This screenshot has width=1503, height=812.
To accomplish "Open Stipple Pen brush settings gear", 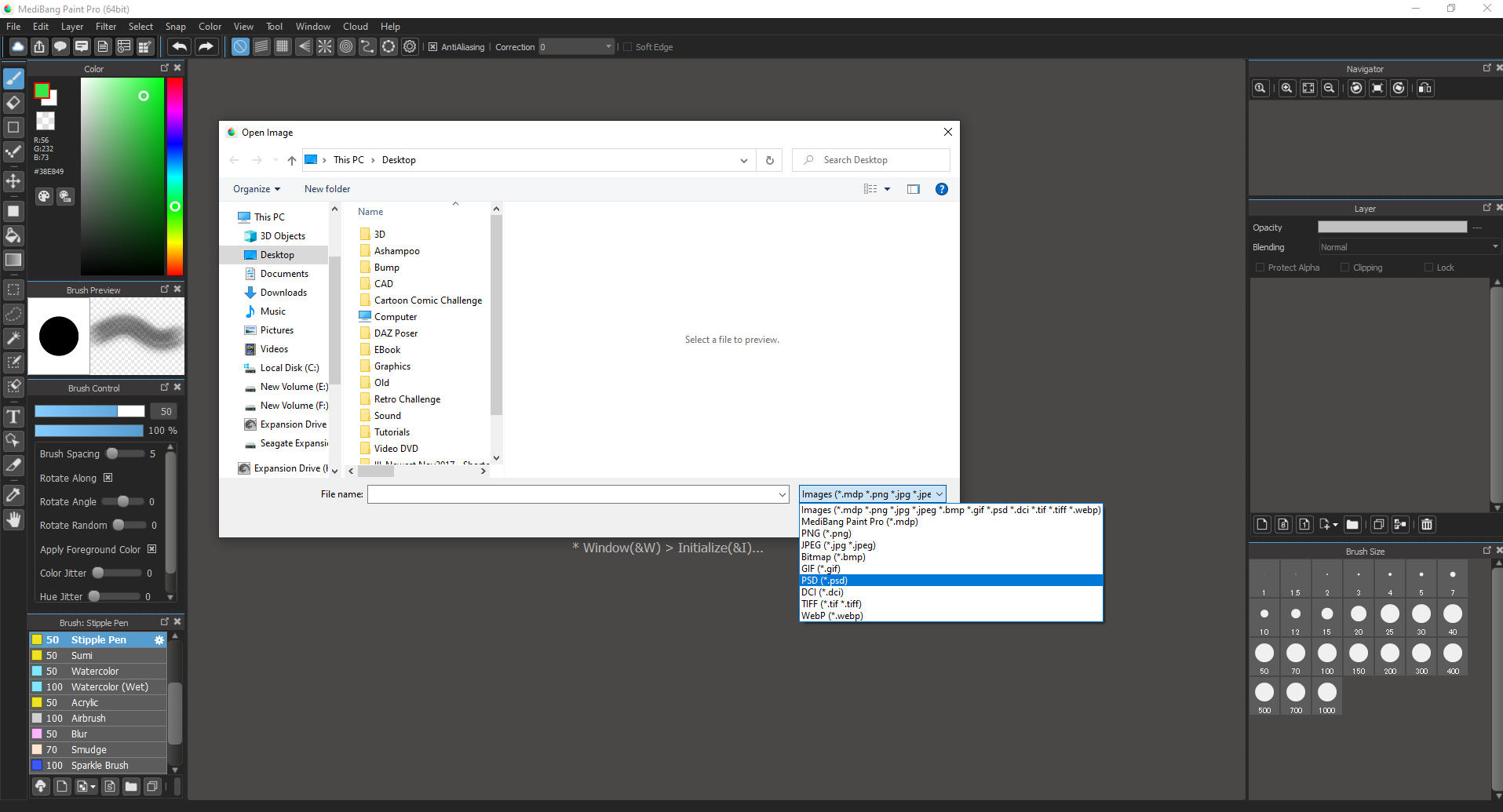I will (x=159, y=640).
